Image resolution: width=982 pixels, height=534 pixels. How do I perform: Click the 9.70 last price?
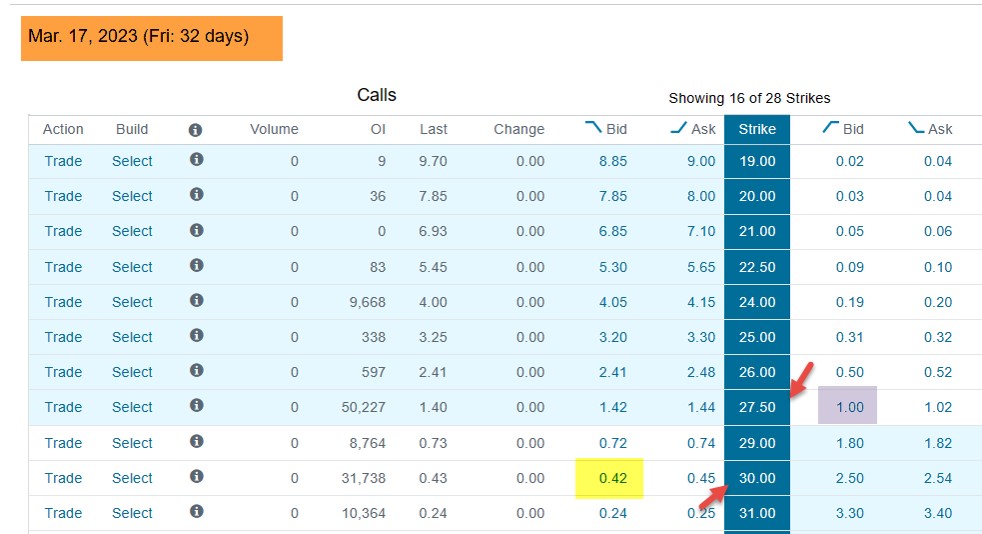[x=433, y=161]
